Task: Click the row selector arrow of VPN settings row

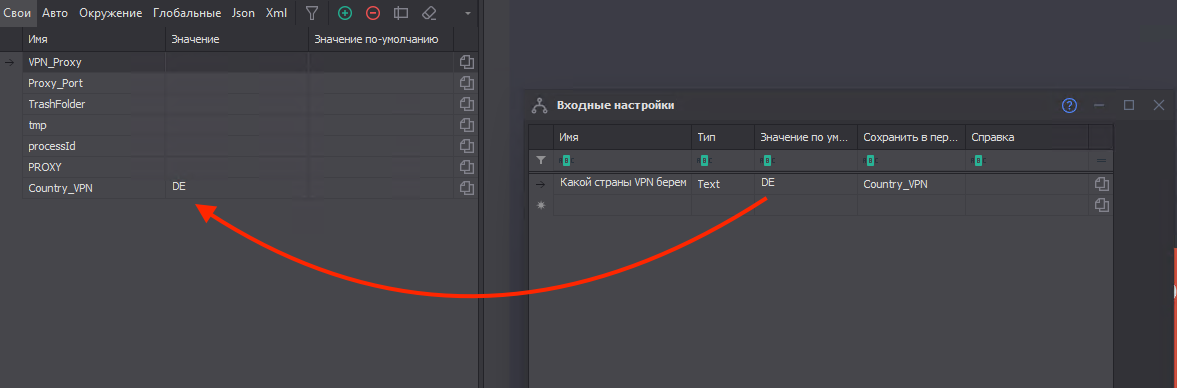Action: [541, 184]
